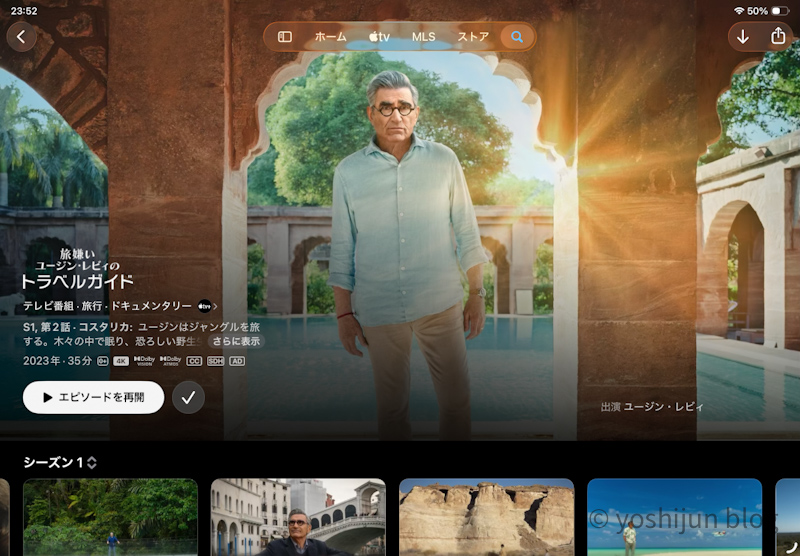
Task: Open the sidebar panel icon
Action: click(x=285, y=37)
